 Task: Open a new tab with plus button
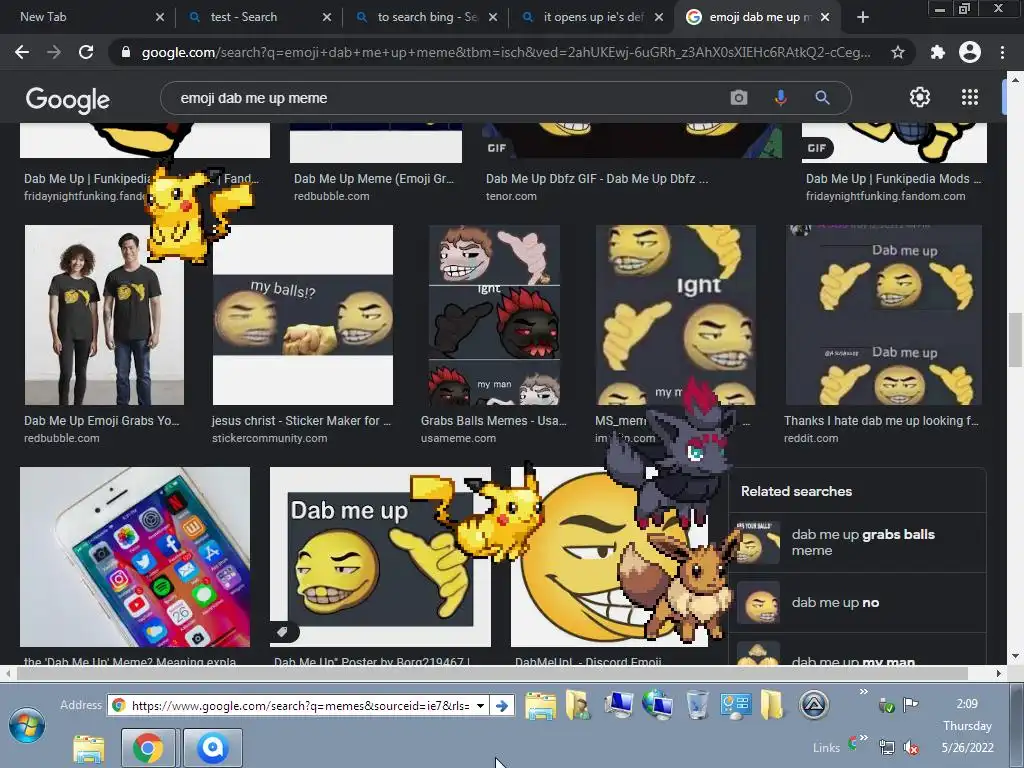863,17
